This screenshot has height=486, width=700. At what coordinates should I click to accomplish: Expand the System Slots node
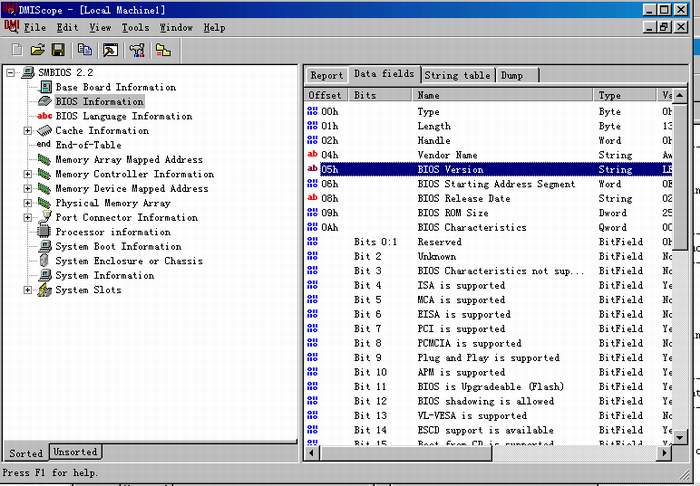click(x=28, y=290)
